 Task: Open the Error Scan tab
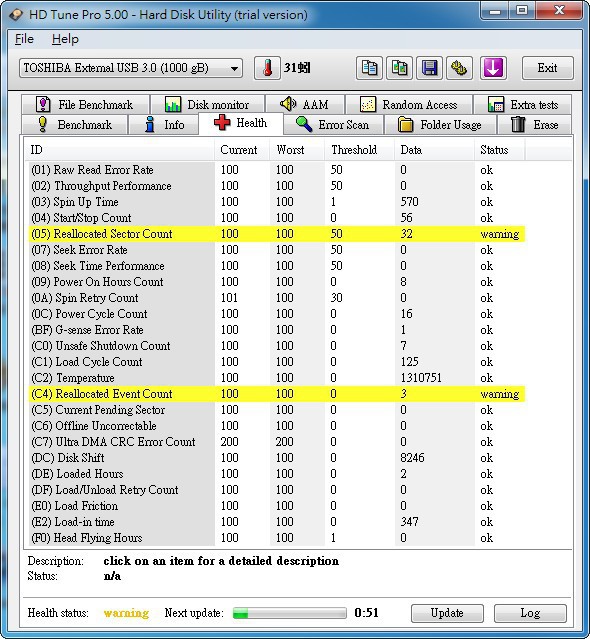click(x=333, y=125)
